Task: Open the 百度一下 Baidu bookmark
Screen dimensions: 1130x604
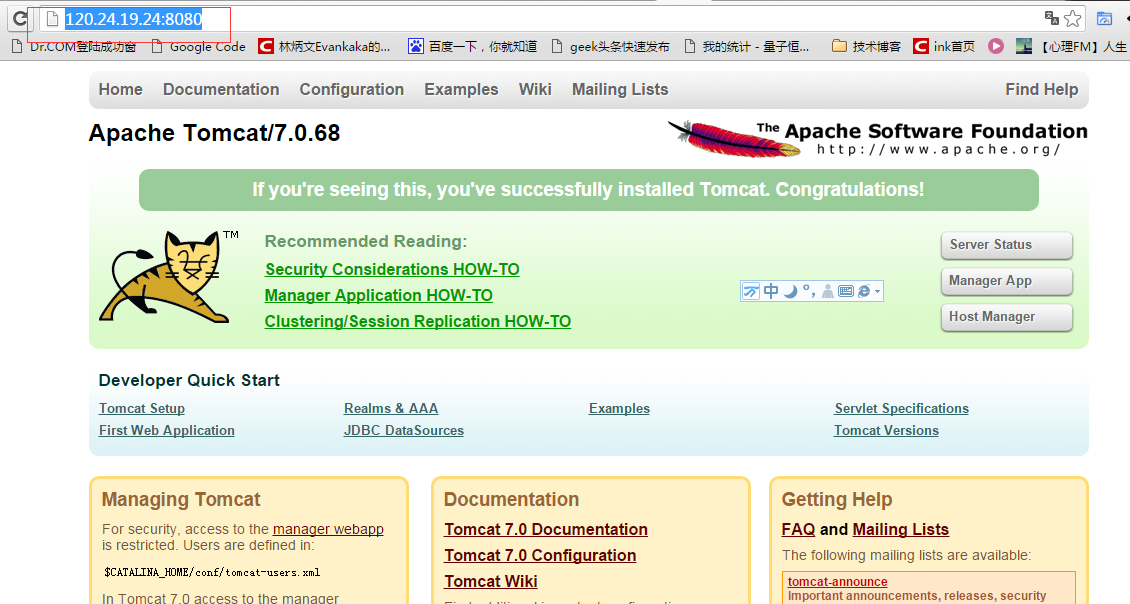Action: 473,47
